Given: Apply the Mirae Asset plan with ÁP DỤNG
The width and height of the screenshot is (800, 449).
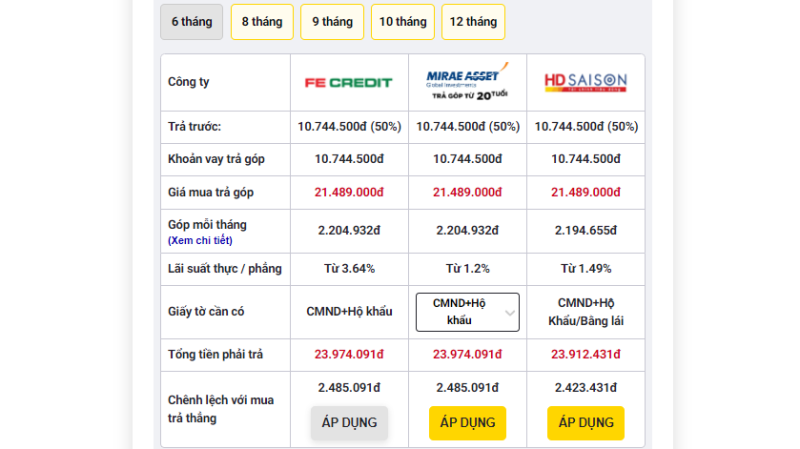Looking at the screenshot, I should pyautogui.click(x=467, y=422).
